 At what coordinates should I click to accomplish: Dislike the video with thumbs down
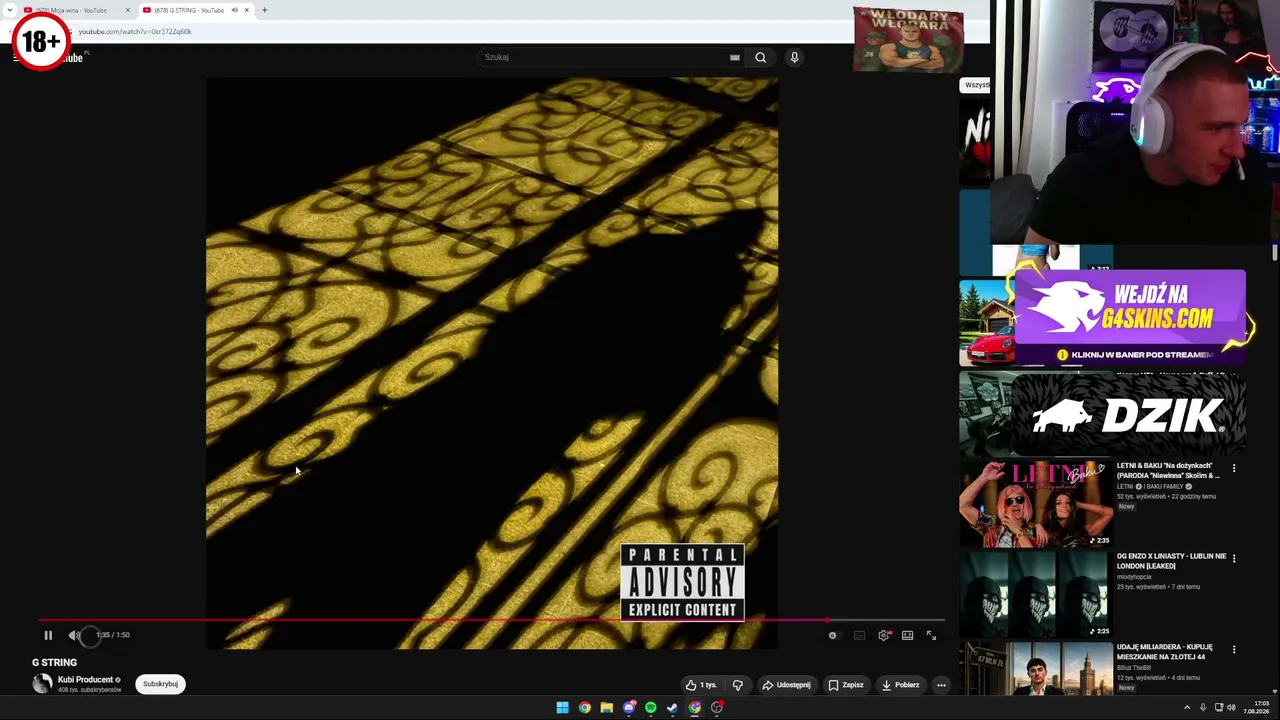738,685
